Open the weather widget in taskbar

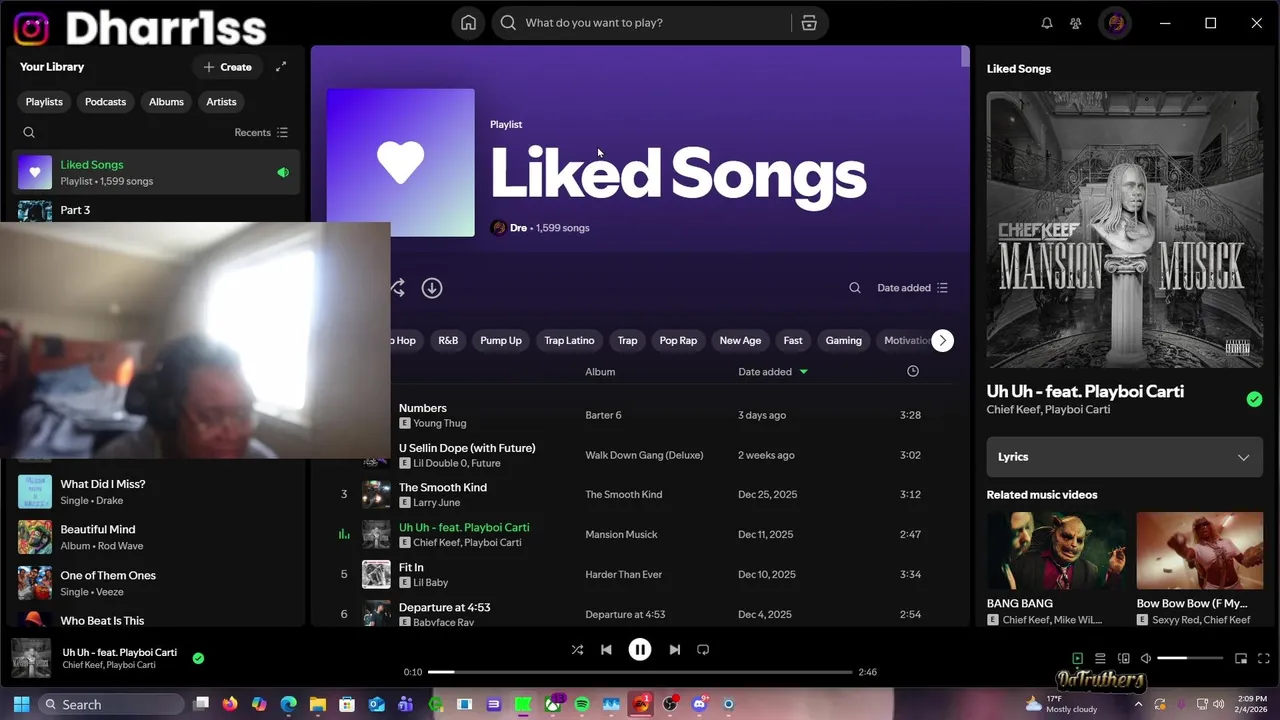[x=1062, y=704]
